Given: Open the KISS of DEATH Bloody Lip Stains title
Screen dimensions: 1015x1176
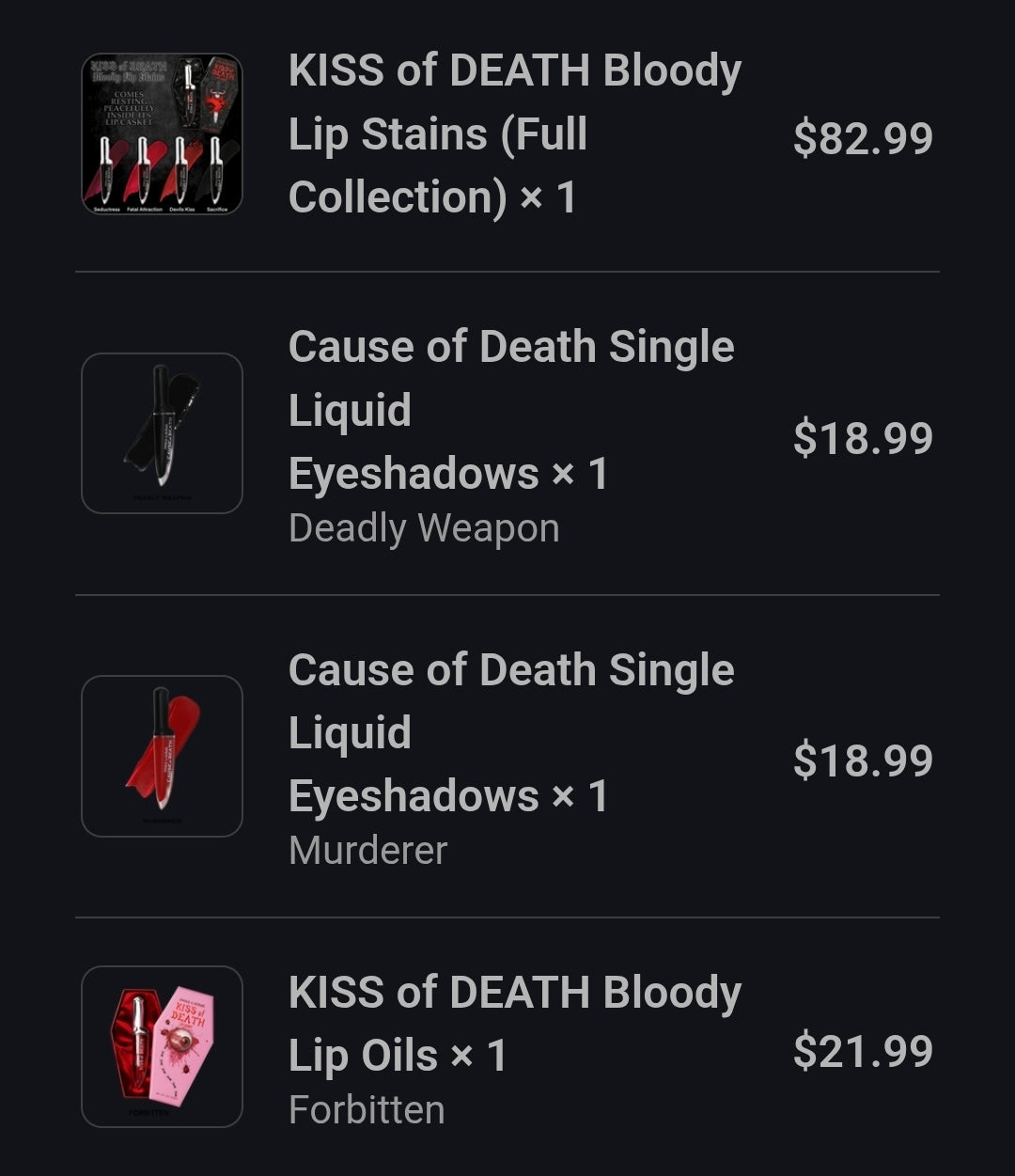Looking at the screenshot, I should tap(514, 133).
